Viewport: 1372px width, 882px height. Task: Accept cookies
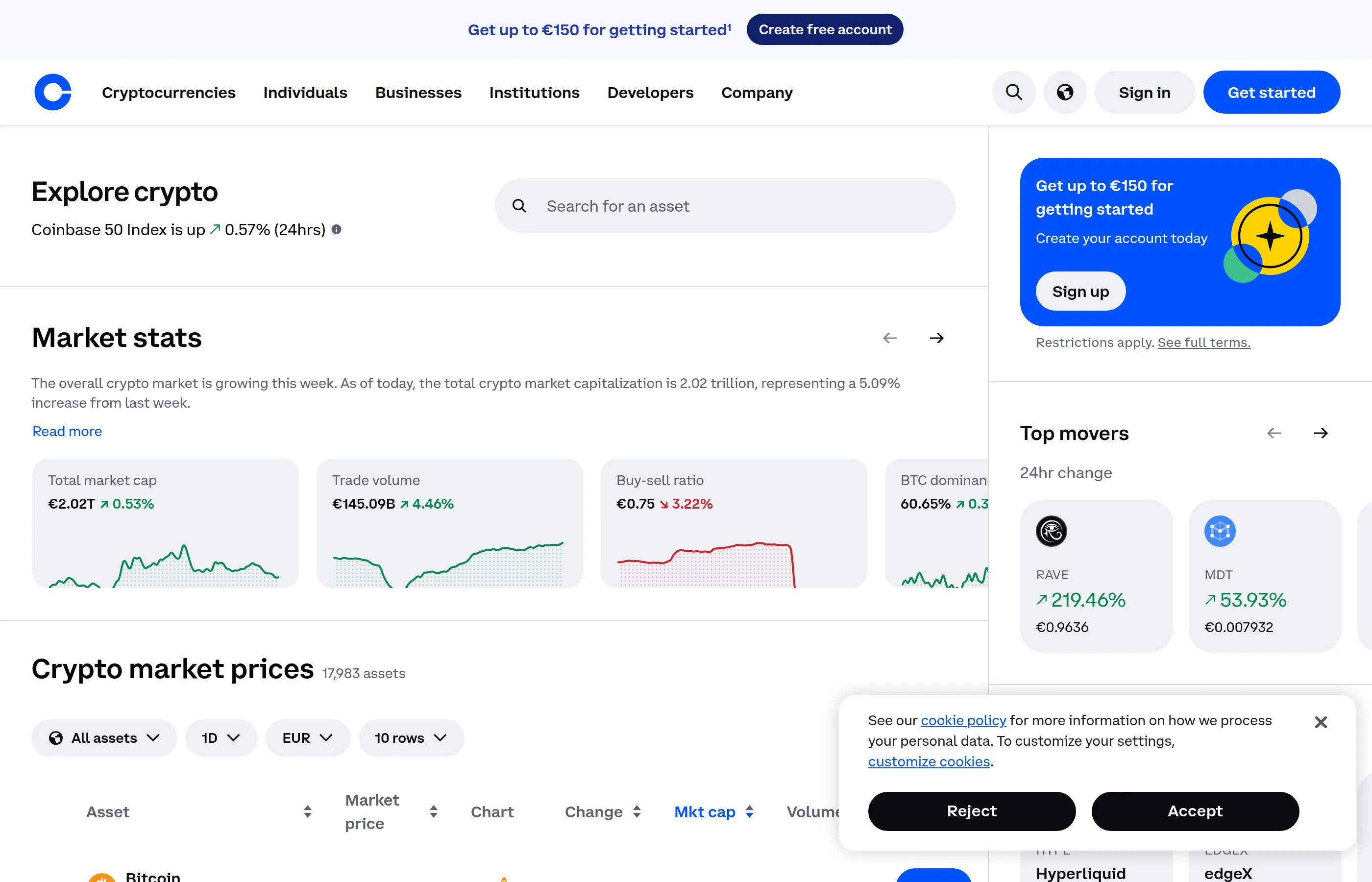(1195, 811)
